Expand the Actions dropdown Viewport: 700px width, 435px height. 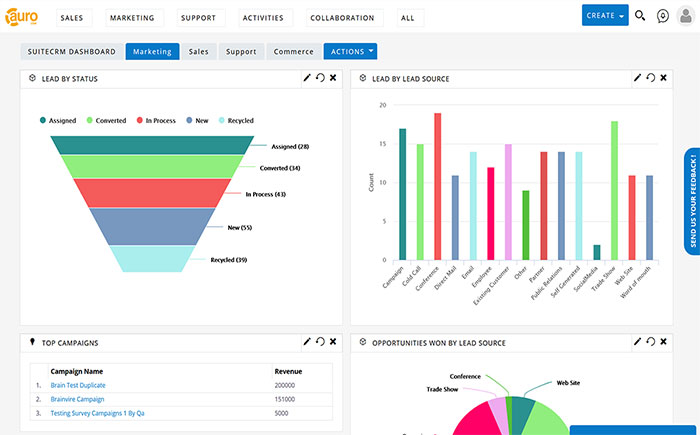tap(350, 51)
